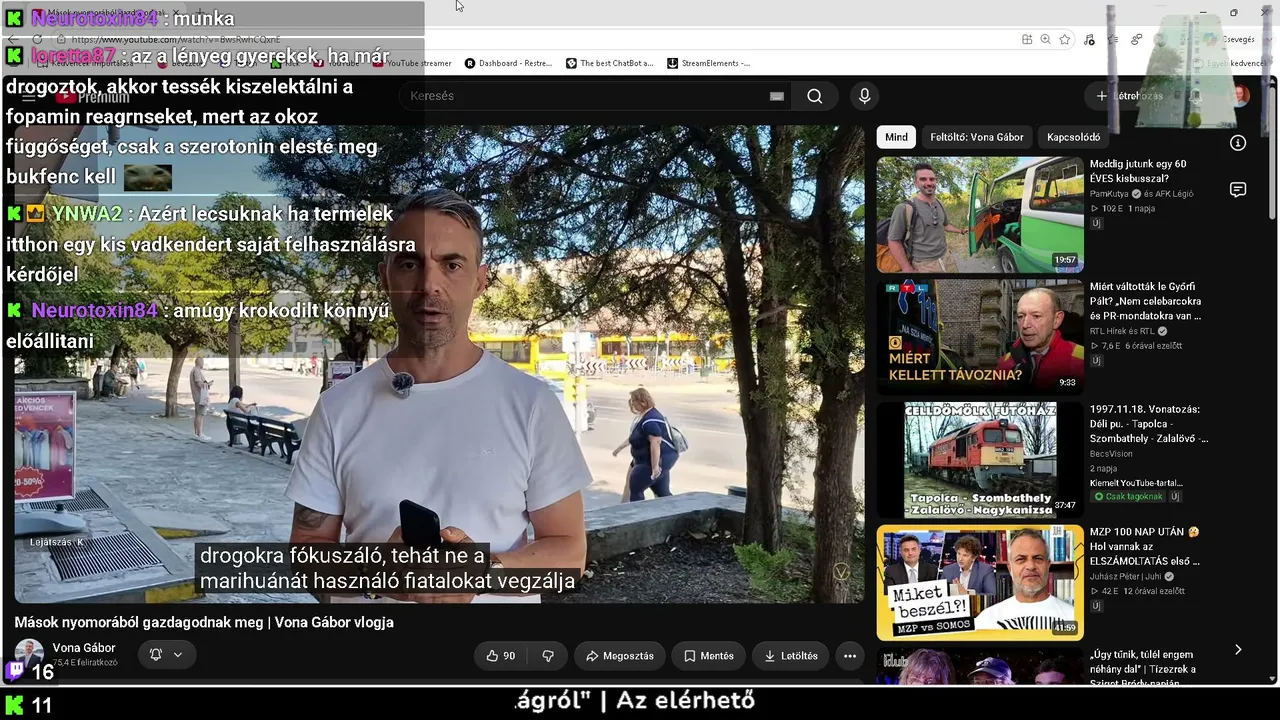Open the MIÉRT KELLETT TÁVOZNIA video thumbnail
The image size is (1280, 720).
980,337
